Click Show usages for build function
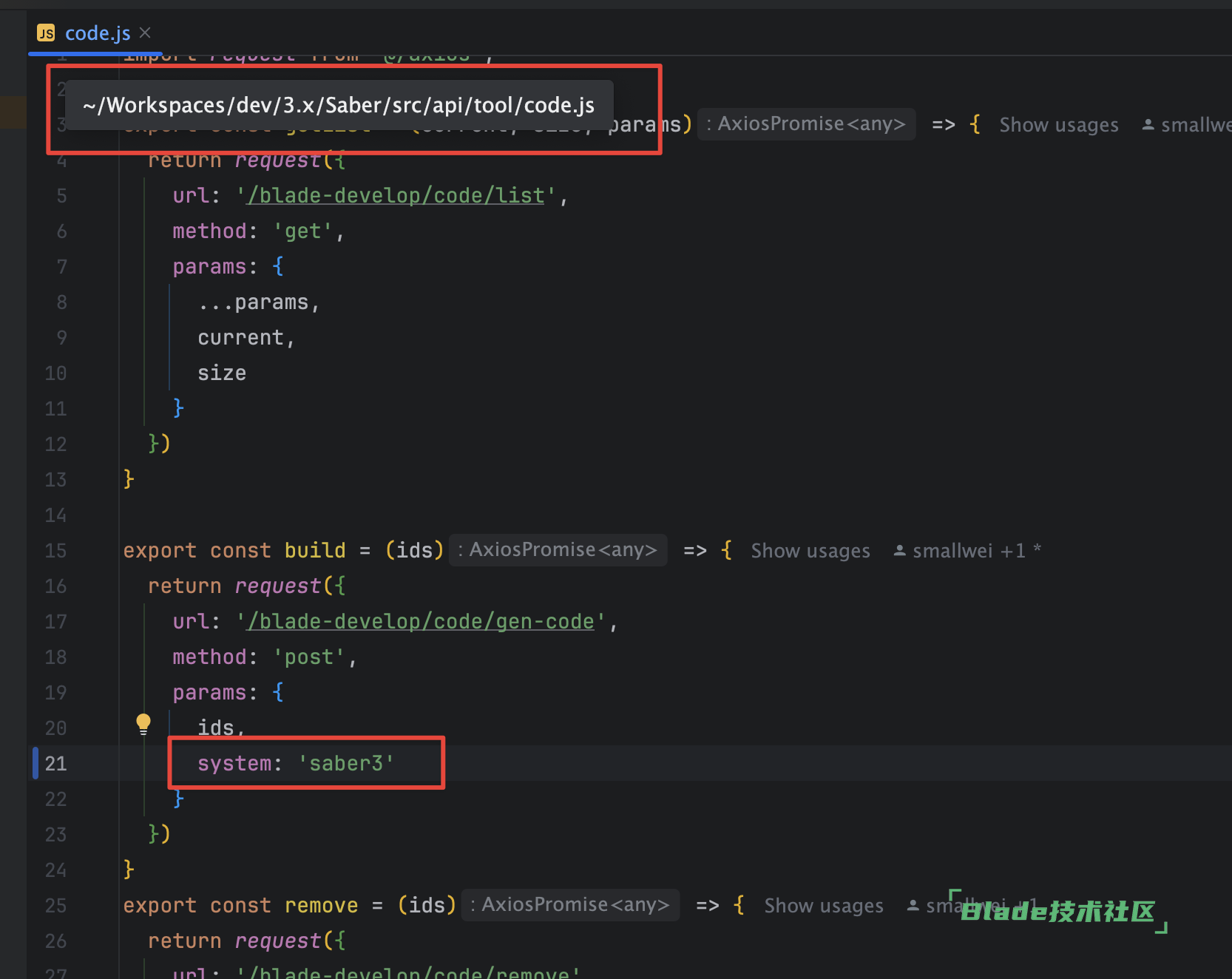1232x979 pixels. 810,551
